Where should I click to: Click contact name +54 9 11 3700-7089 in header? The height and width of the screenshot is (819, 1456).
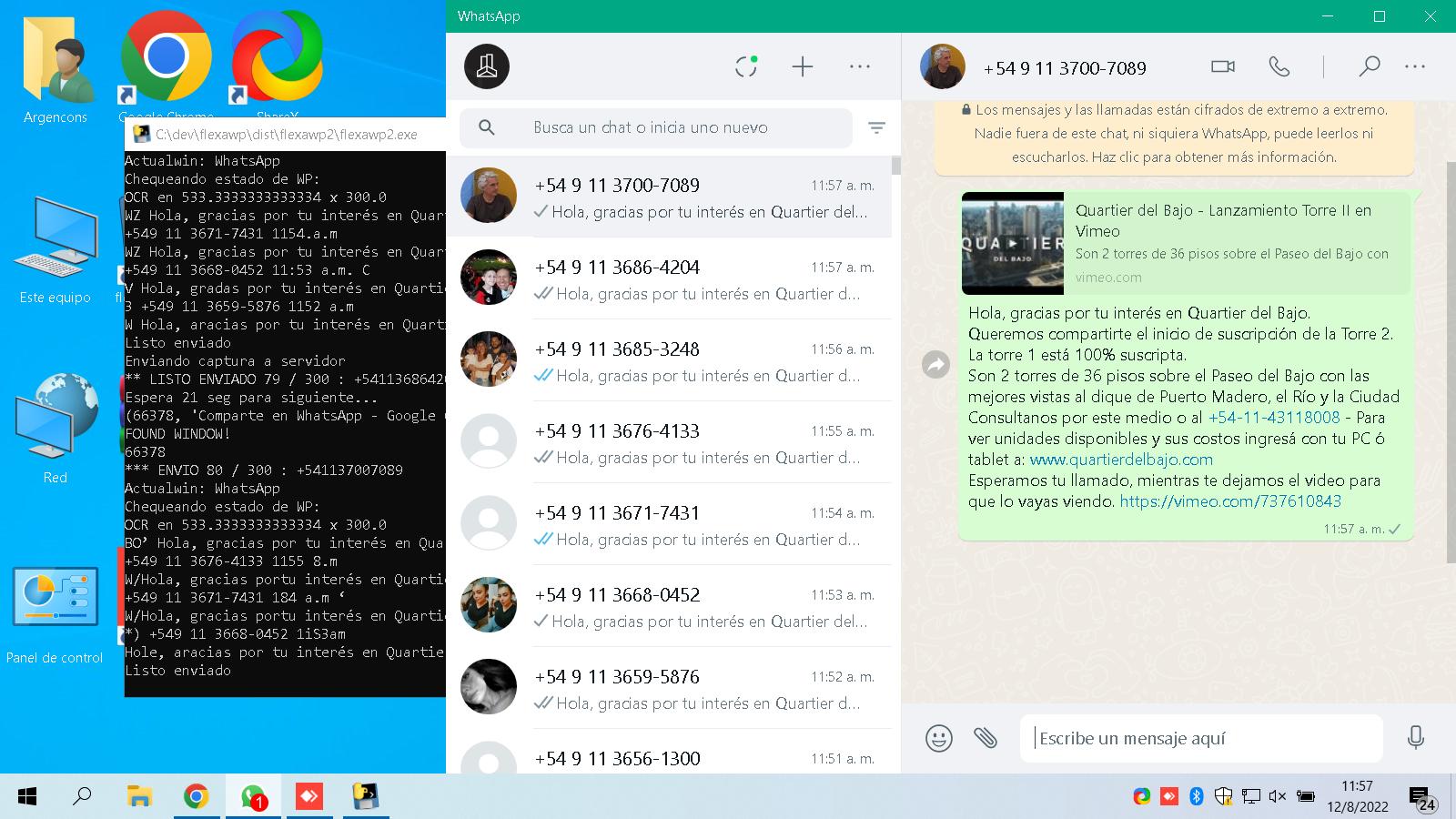coord(1064,68)
